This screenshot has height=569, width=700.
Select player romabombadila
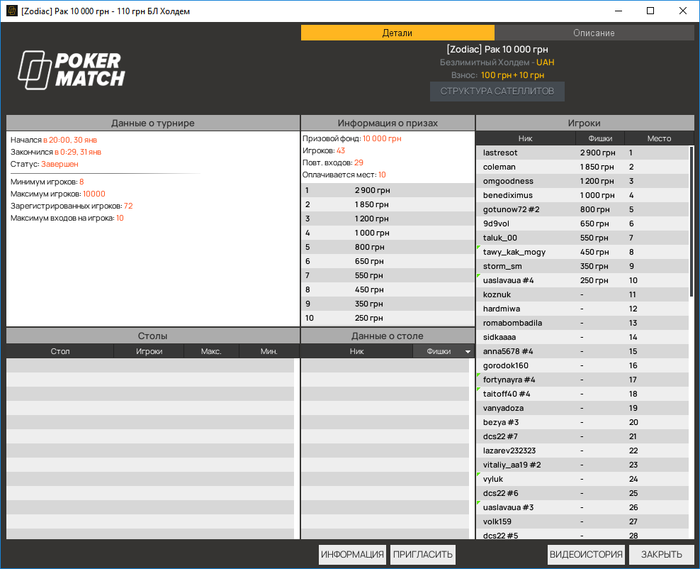click(582, 323)
